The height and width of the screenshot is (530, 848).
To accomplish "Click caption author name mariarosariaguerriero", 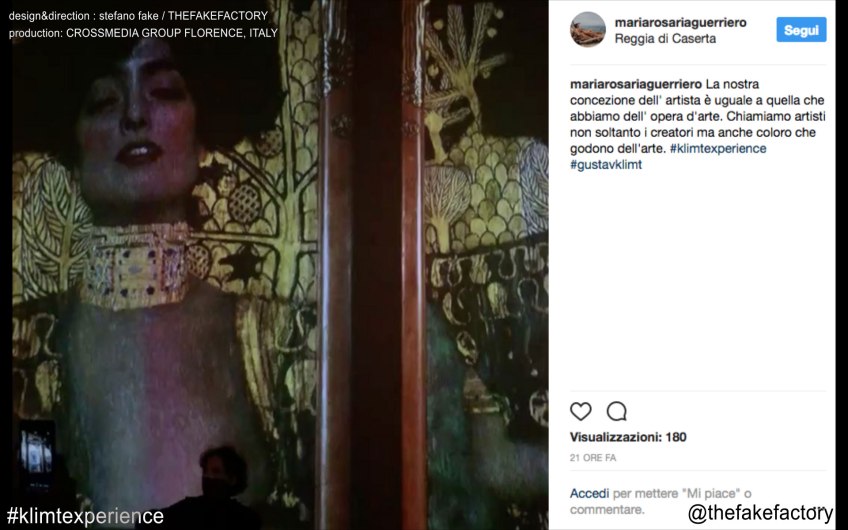I will (x=636, y=84).
